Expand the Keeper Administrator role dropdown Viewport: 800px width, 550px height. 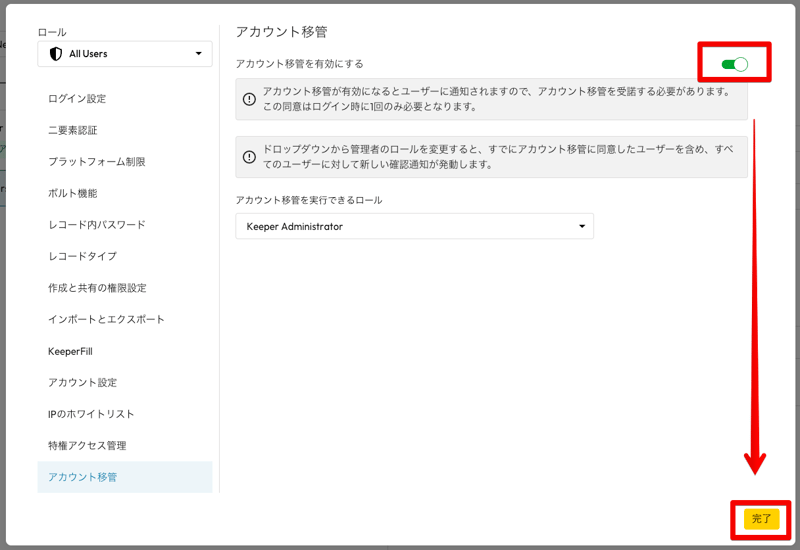(x=414, y=226)
